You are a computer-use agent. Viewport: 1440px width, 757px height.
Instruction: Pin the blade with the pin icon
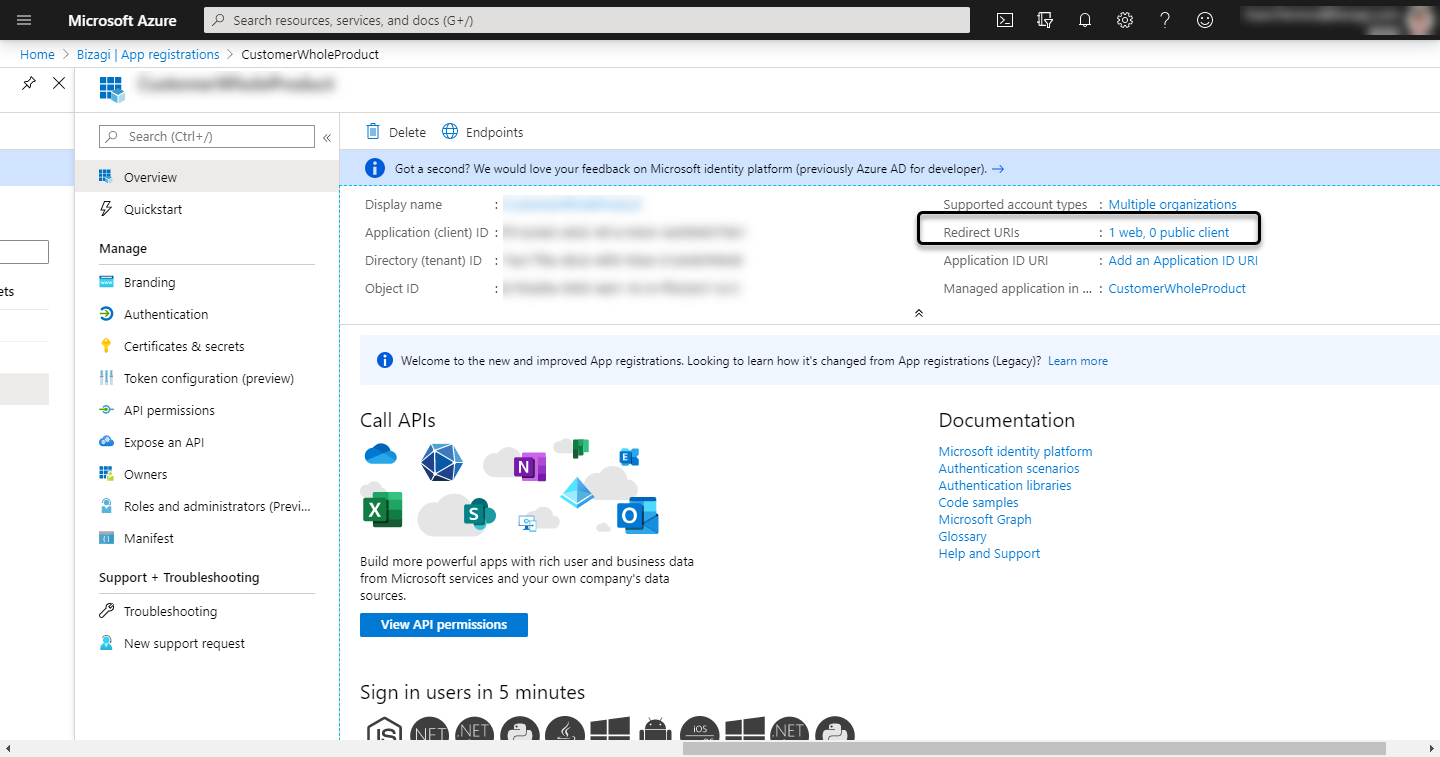pyautogui.click(x=29, y=83)
